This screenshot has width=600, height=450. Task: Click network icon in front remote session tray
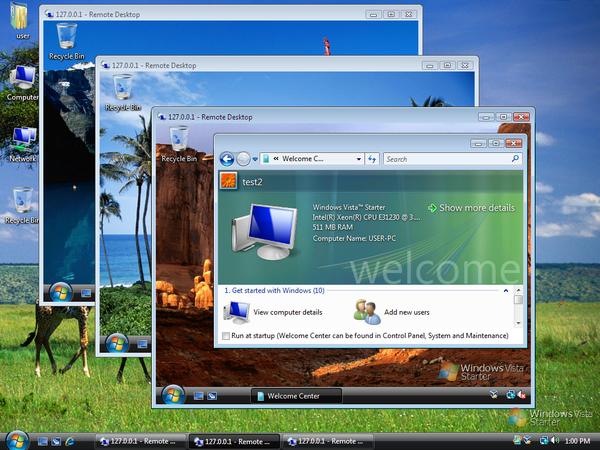510,395
